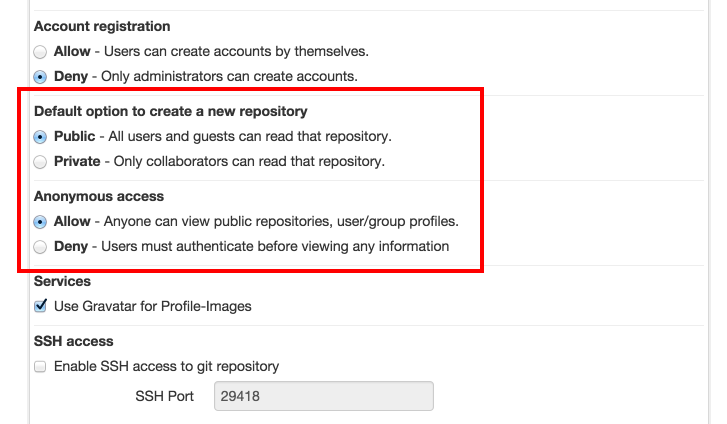This screenshot has width=727, height=424.
Task: Select Allow radio under Account registration
Action: pos(40,51)
